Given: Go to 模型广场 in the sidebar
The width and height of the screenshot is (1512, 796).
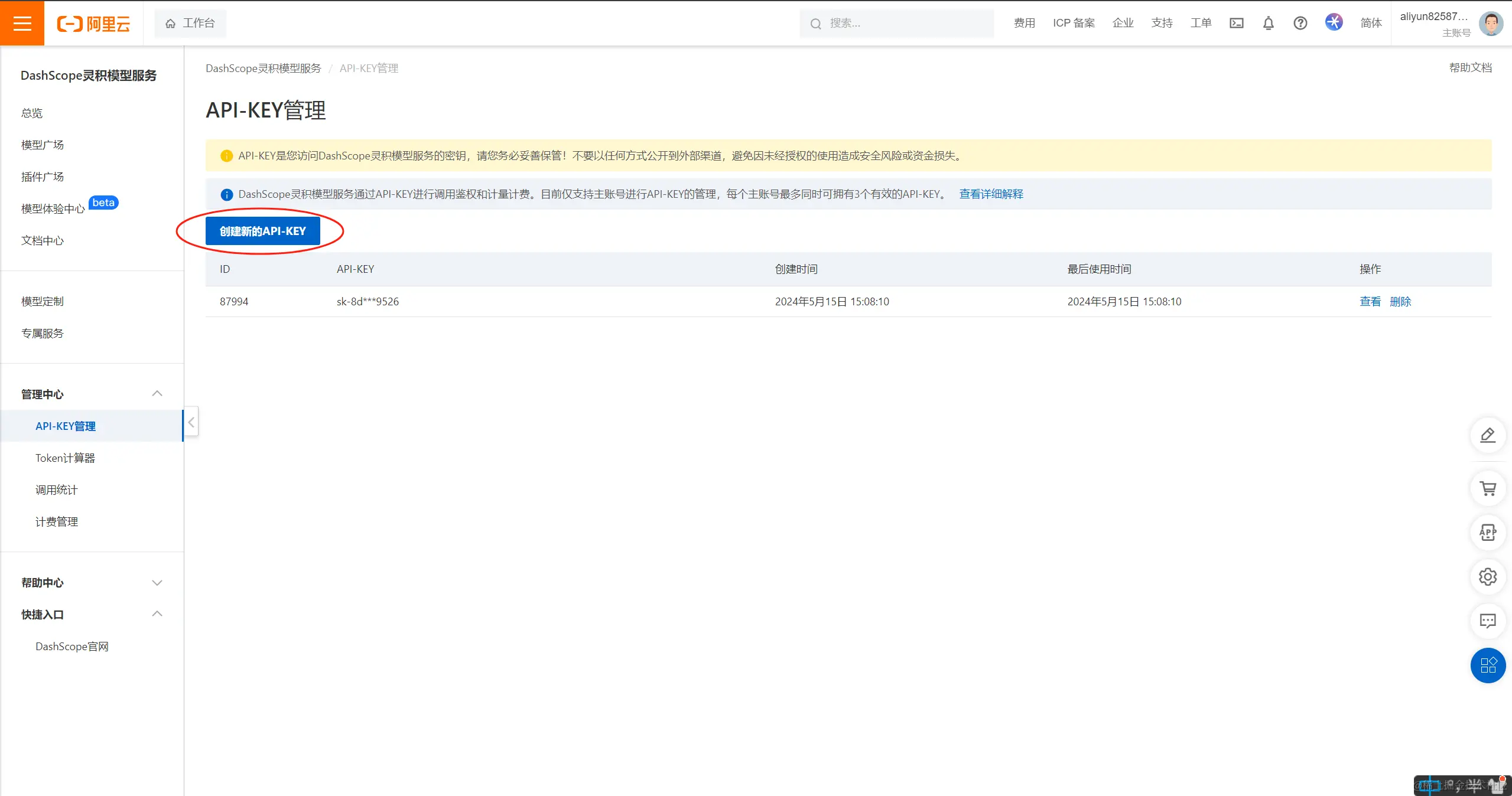Looking at the screenshot, I should point(43,145).
